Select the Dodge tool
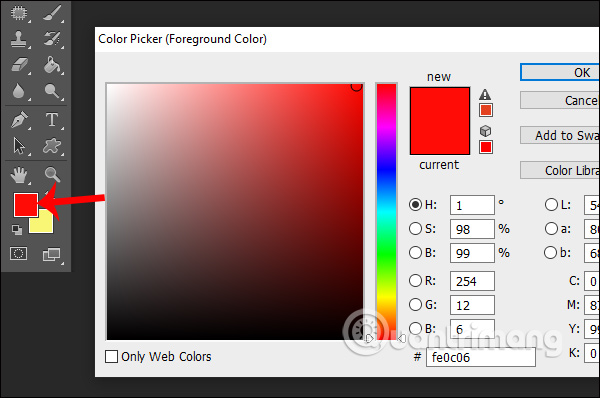This screenshot has height=398, width=600. coord(52,91)
